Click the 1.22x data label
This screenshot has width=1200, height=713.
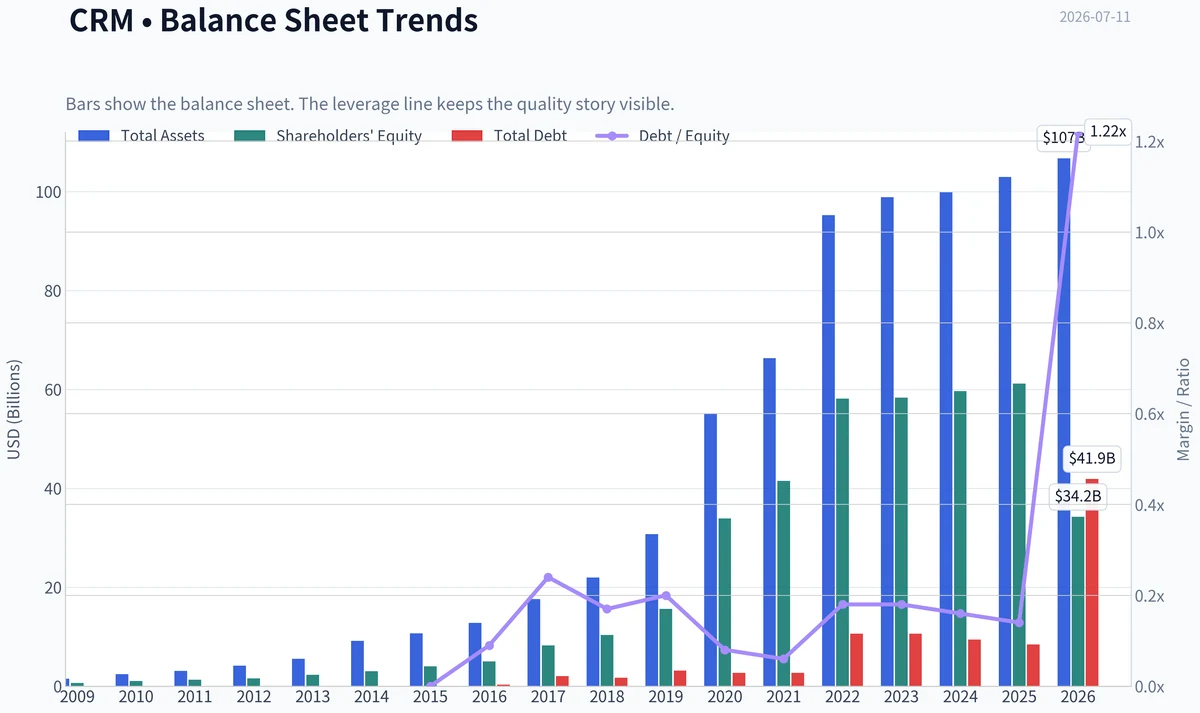[x=1108, y=131]
